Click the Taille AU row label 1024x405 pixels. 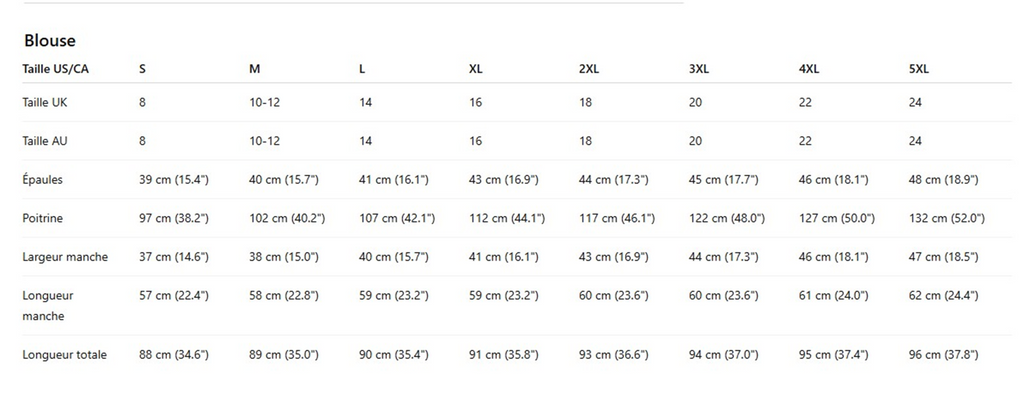point(45,141)
